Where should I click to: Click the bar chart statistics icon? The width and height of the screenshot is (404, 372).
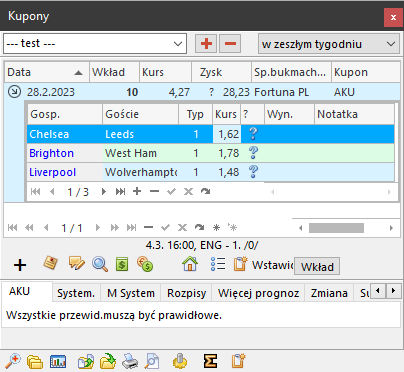pyautogui.click(x=58, y=361)
